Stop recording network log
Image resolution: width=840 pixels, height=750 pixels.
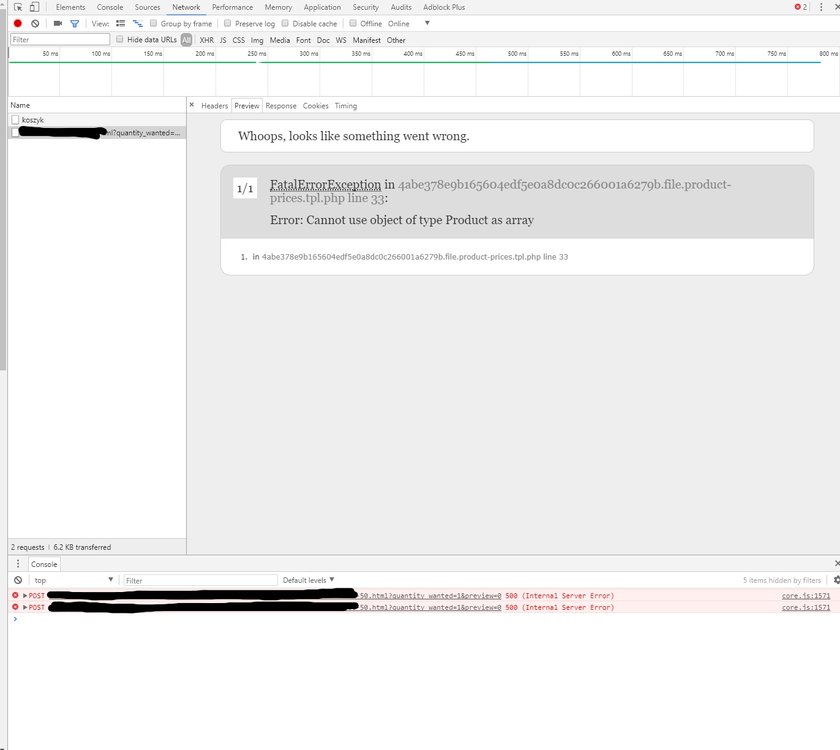pos(18,24)
